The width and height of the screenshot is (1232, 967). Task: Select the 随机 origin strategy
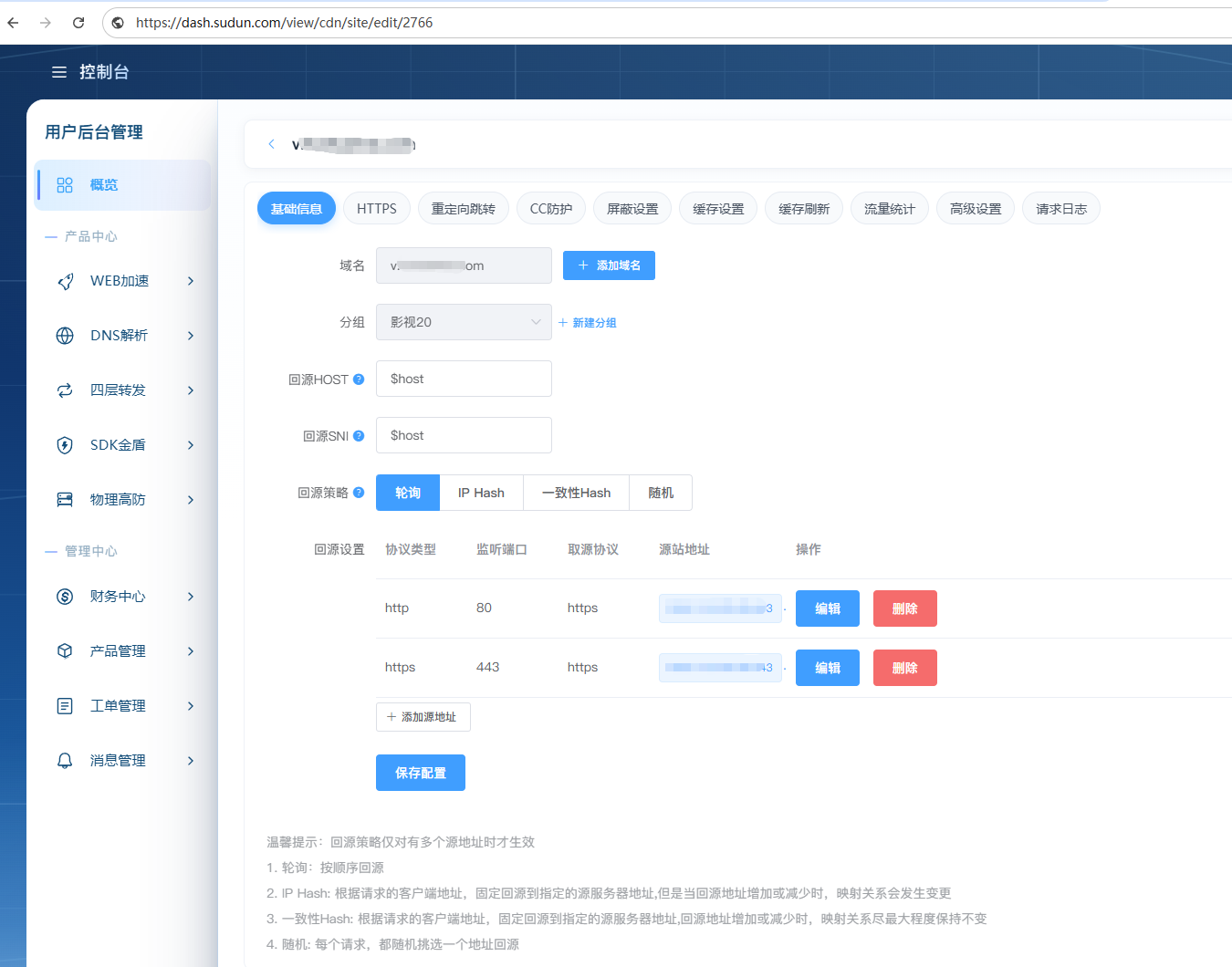[661, 493]
